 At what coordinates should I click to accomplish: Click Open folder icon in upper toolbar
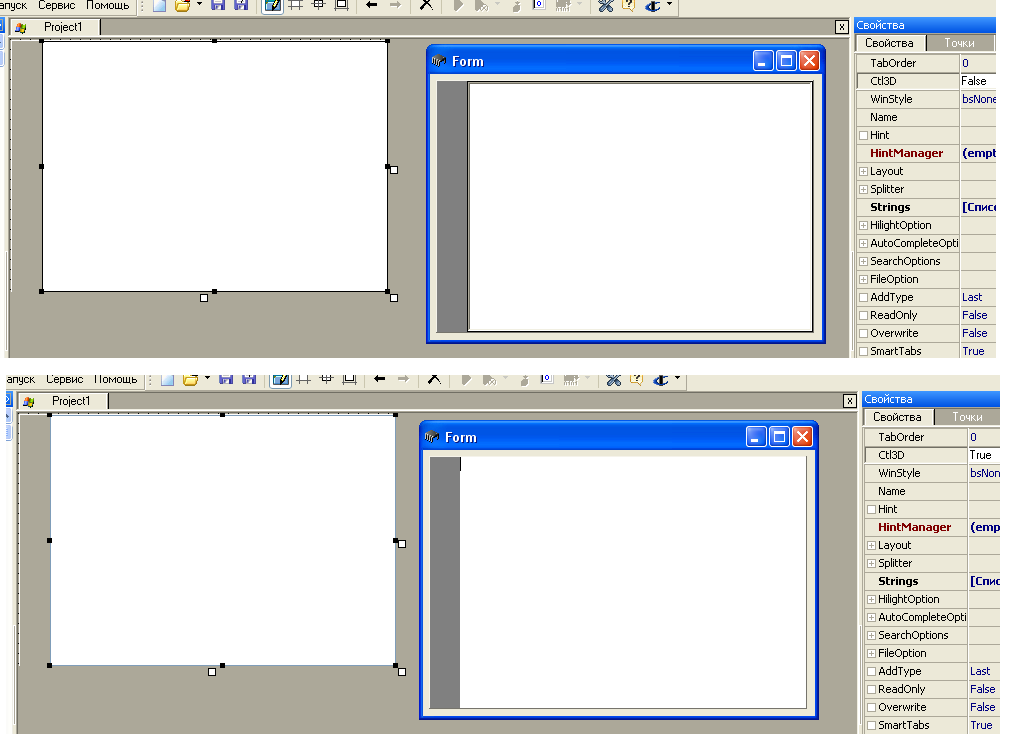coord(182,5)
